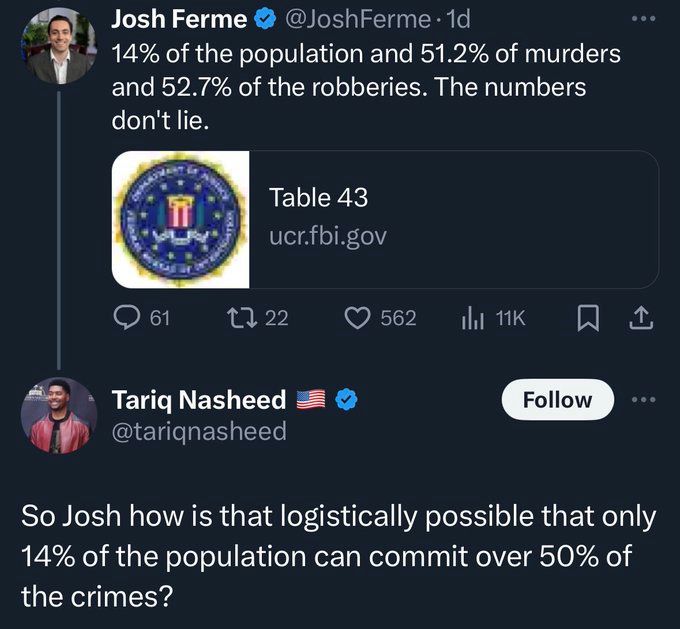680x629 pixels.
Task: Click the 1d timestamp on Josh's tweet
Action: 458,19
